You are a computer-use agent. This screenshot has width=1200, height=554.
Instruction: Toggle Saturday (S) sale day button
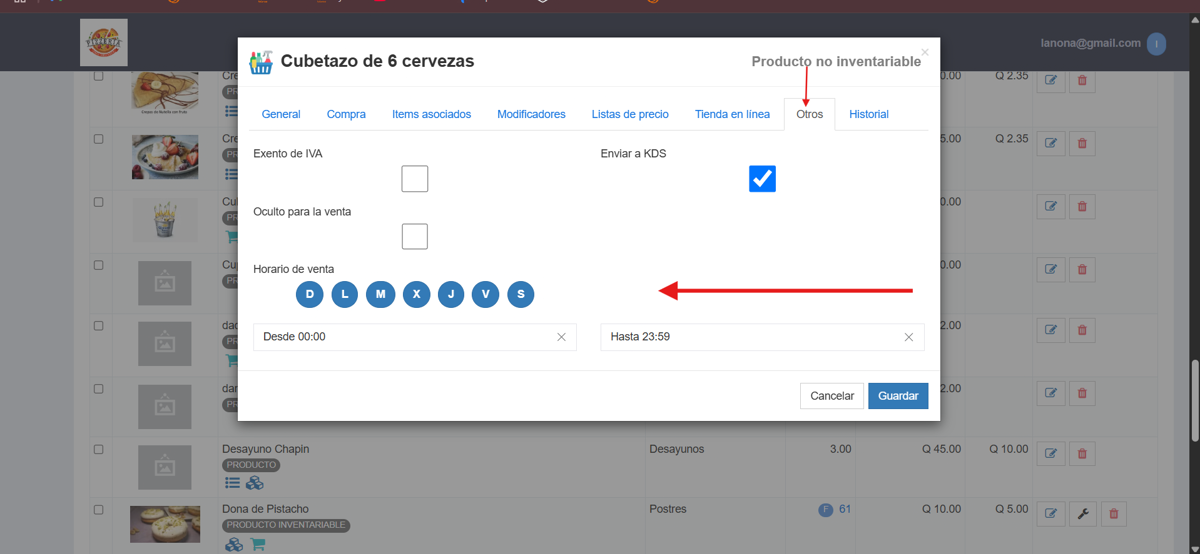point(521,294)
